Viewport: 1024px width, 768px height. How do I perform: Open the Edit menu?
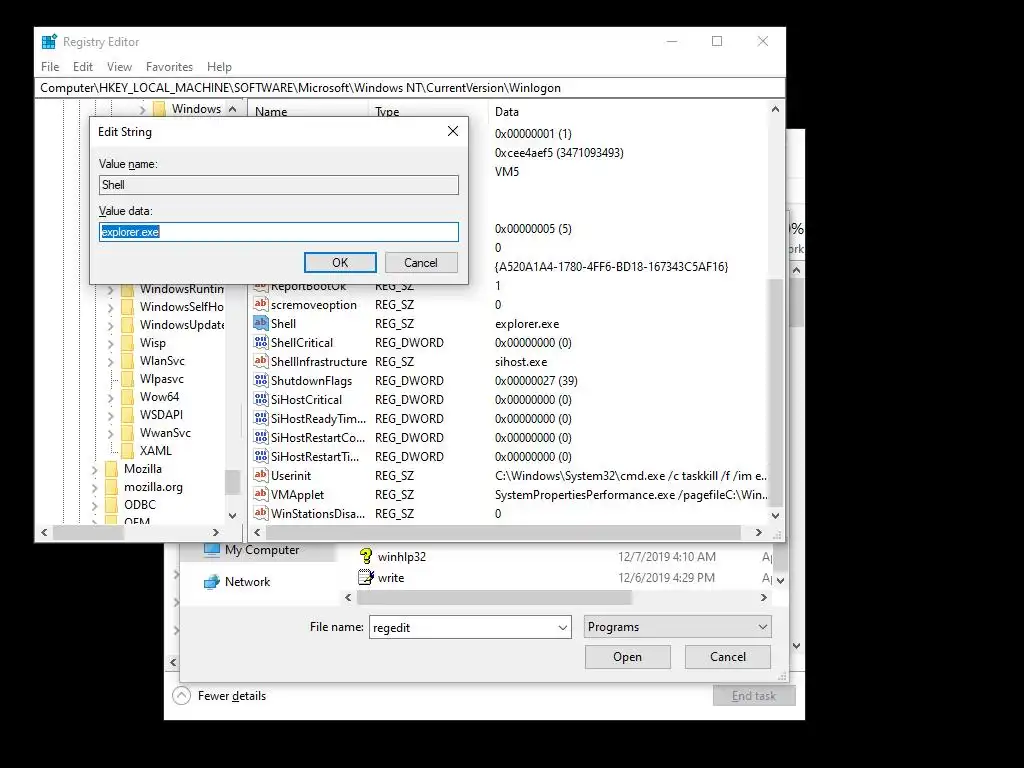click(x=82, y=67)
